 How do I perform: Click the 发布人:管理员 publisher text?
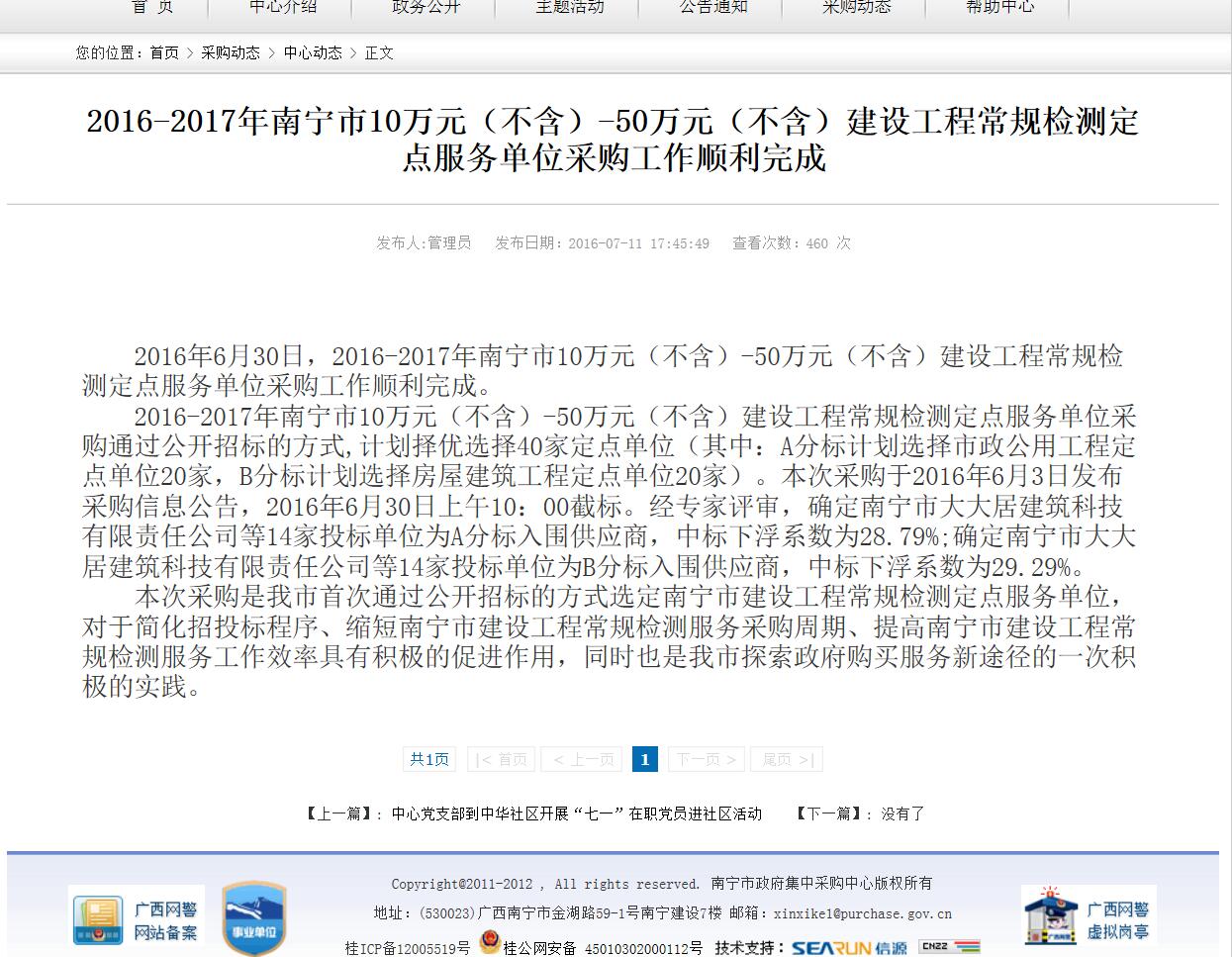424,242
